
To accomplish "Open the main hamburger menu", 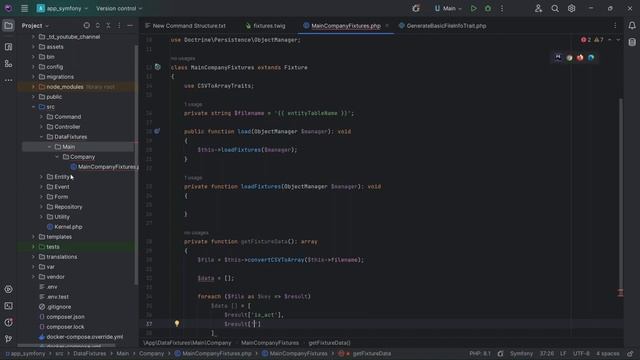I will pos(24,8).
